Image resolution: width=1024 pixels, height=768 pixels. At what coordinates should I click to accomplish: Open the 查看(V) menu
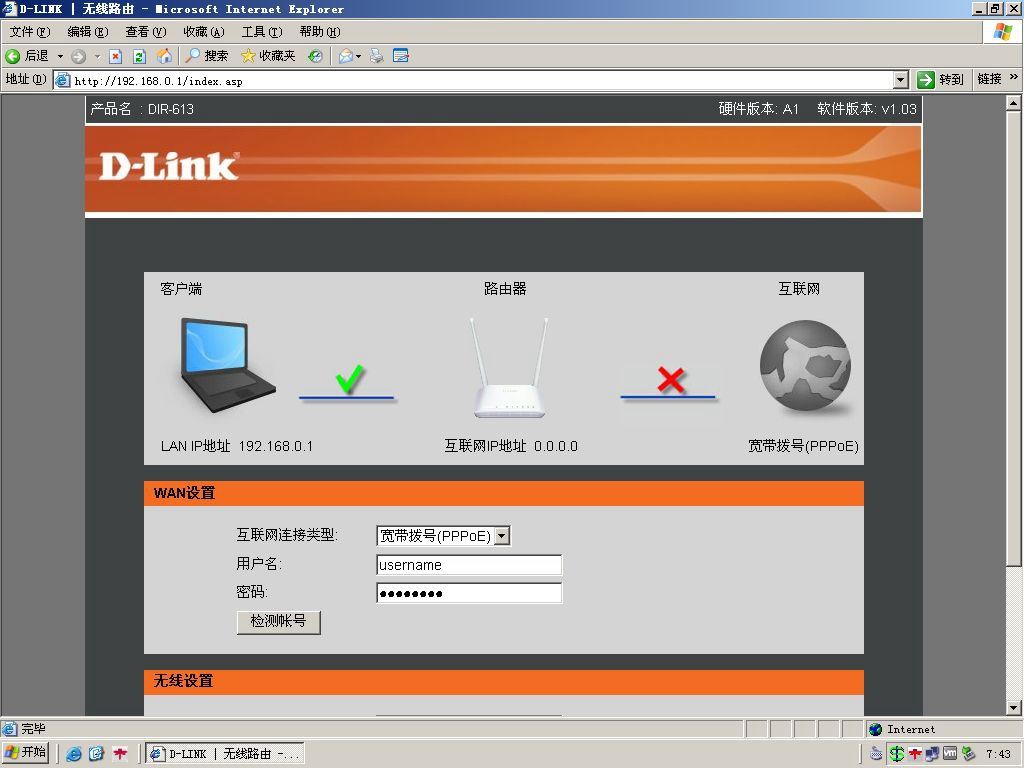pos(146,32)
